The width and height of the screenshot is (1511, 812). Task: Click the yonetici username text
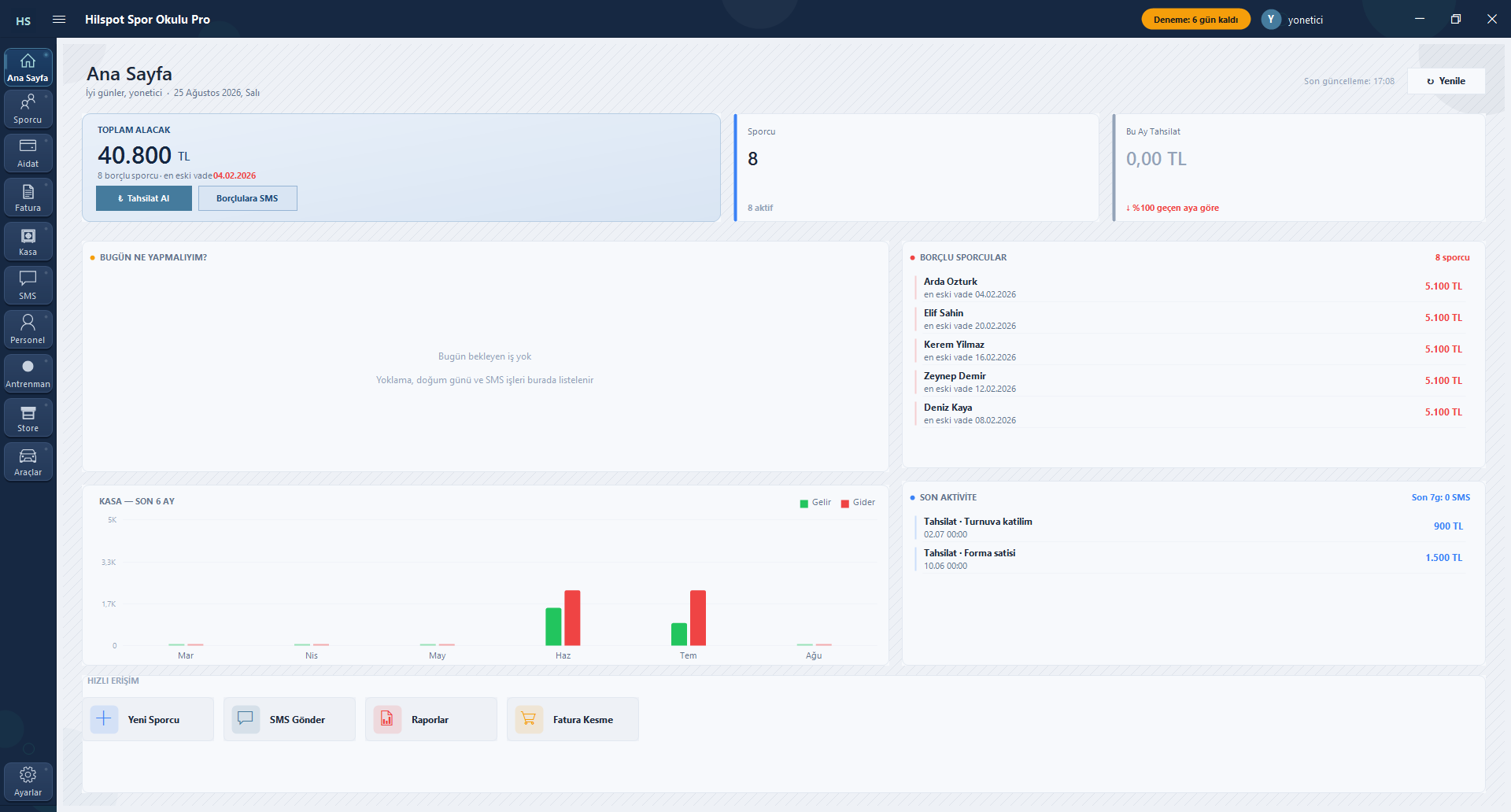pos(1305,20)
